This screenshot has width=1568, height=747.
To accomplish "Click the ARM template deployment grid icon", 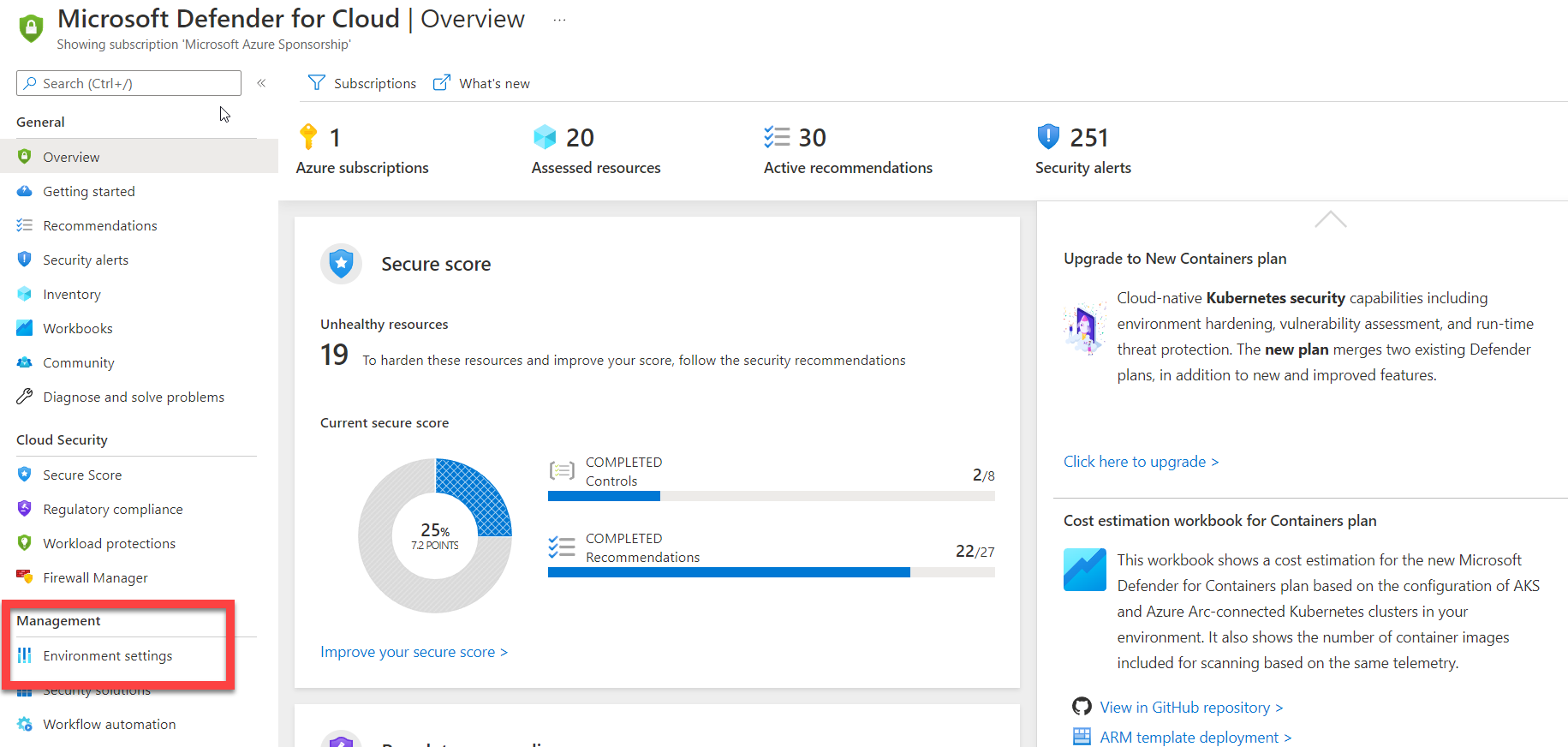I will click(1082, 737).
